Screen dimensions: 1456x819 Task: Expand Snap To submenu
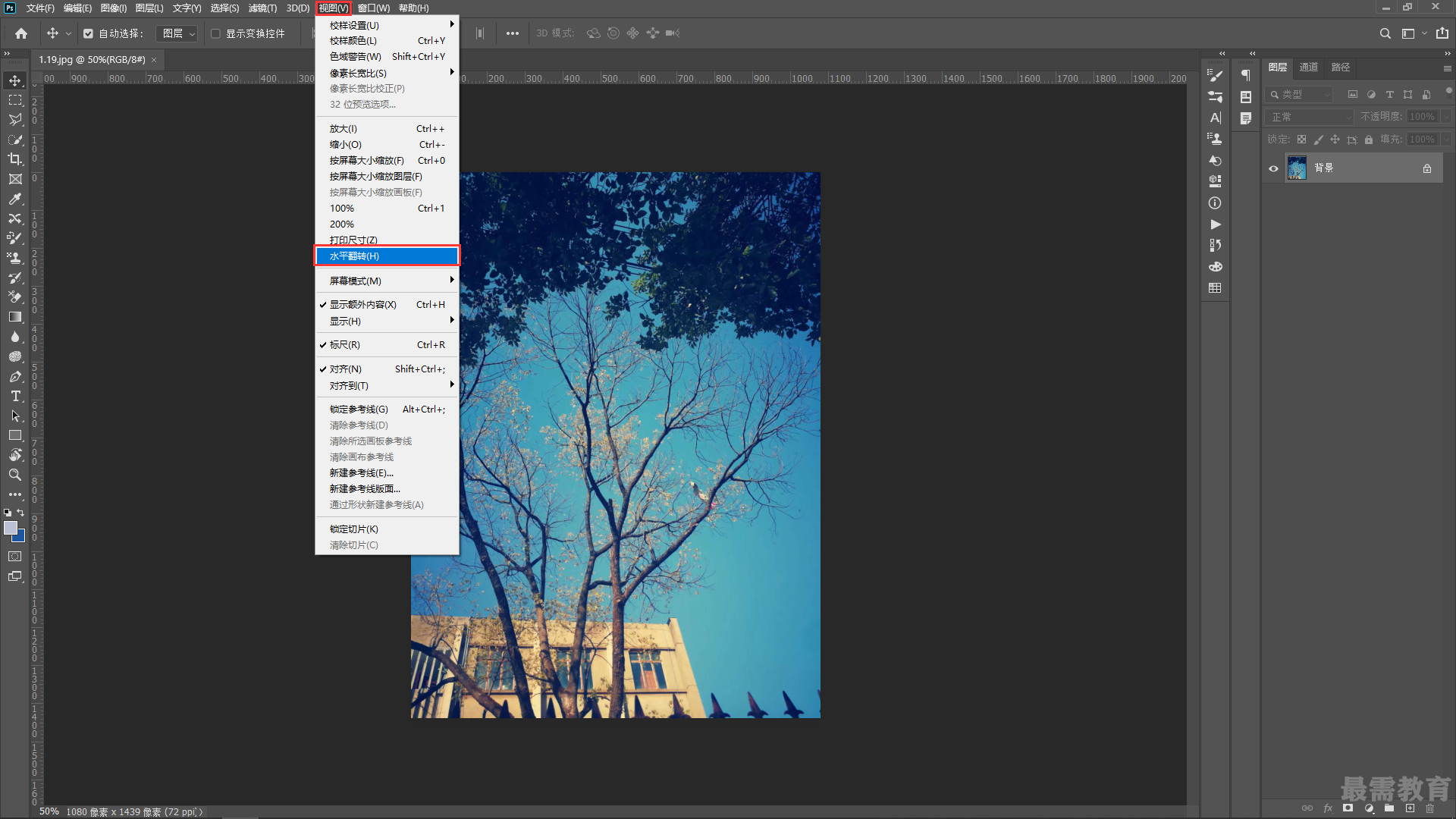[x=387, y=386]
